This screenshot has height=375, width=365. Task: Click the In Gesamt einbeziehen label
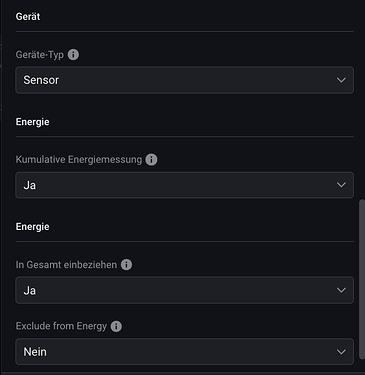point(66,265)
